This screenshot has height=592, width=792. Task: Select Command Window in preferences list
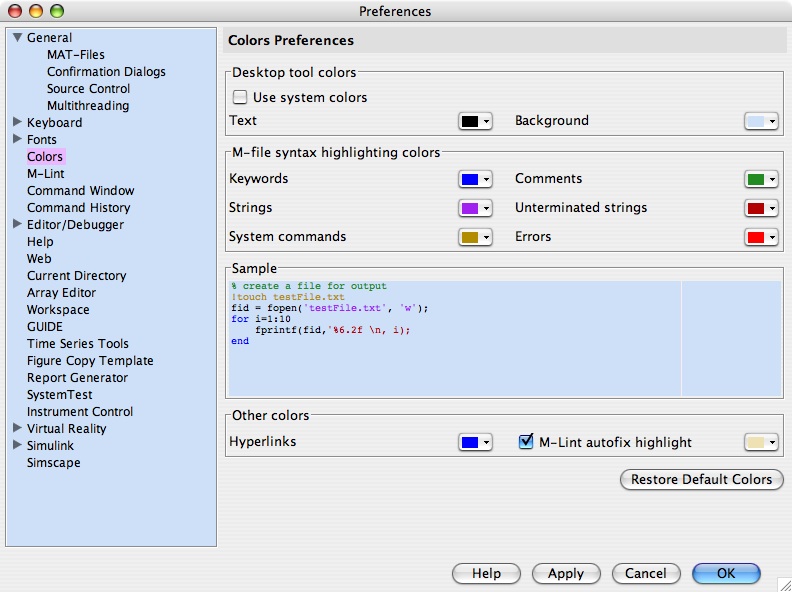point(80,191)
